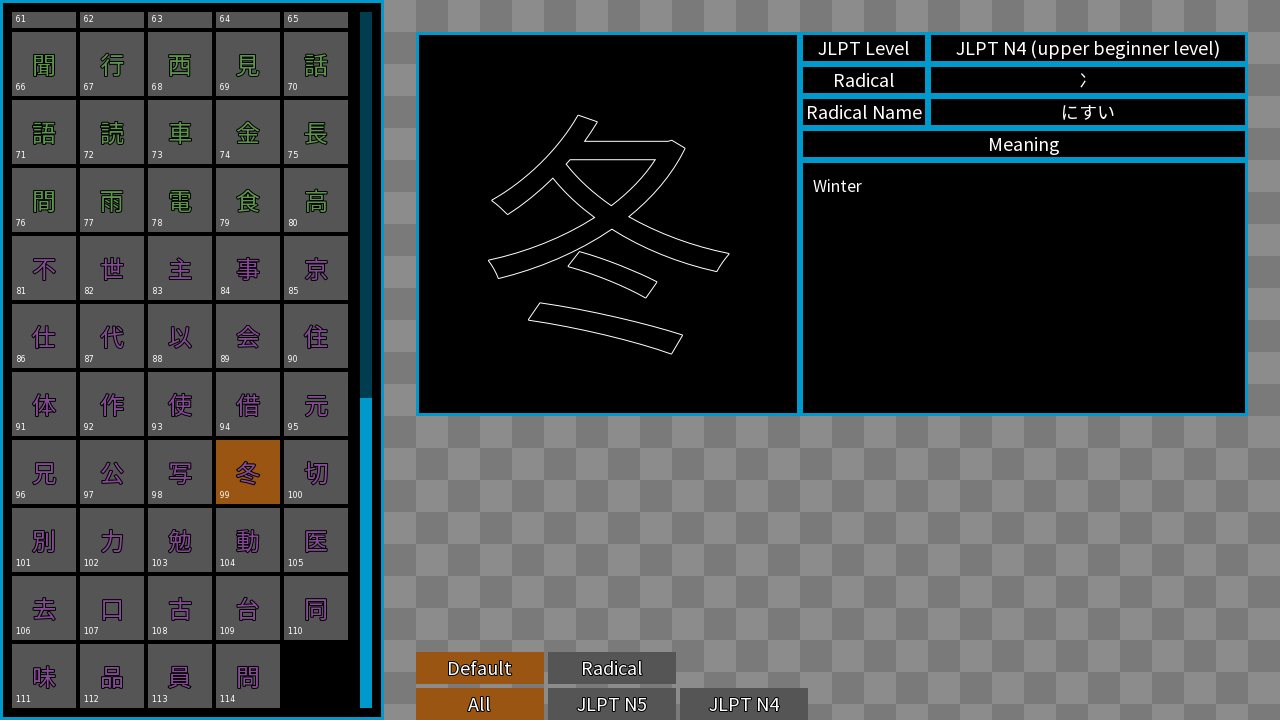This screenshot has height=720, width=1280.
Task: Open the kanji 医 entry
Action: (316, 540)
